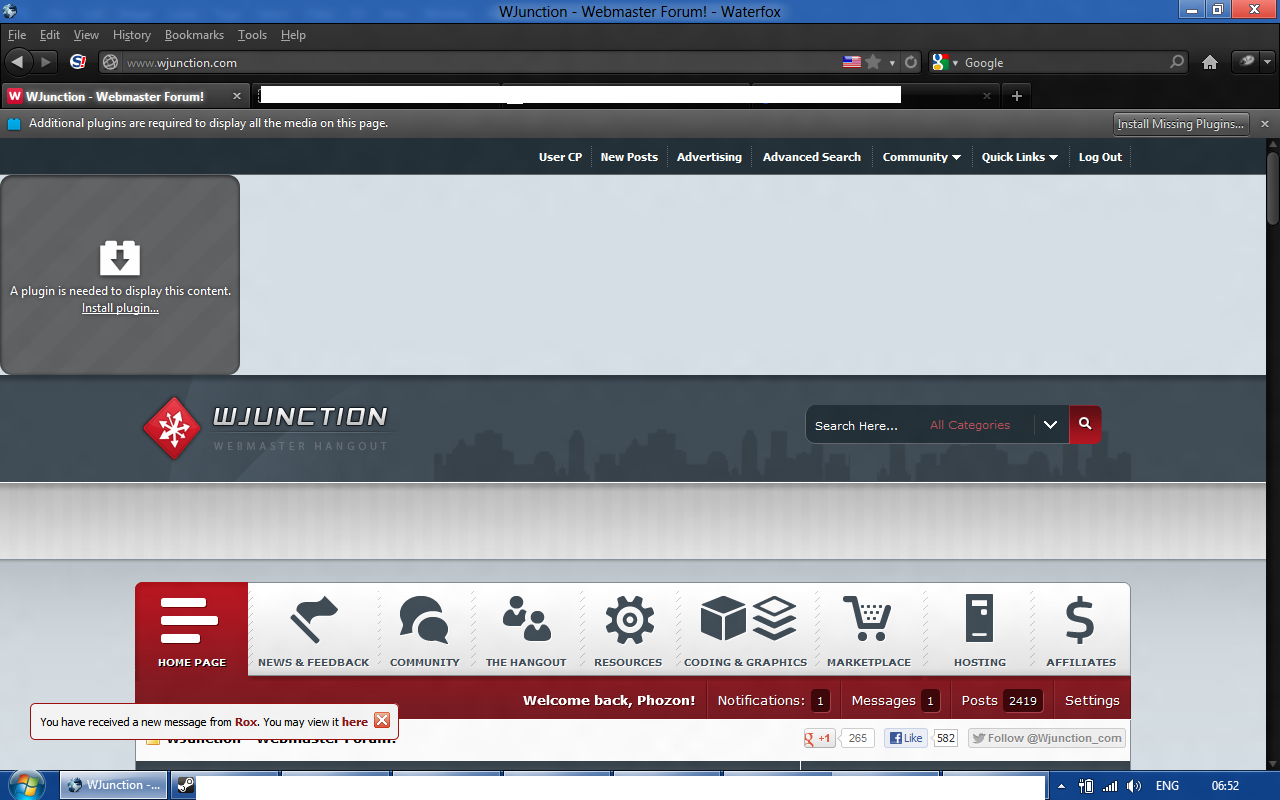Viewport: 1280px width, 800px height.
Task: Click the page vertical scrollbar thumb
Action: click(x=1273, y=187)
